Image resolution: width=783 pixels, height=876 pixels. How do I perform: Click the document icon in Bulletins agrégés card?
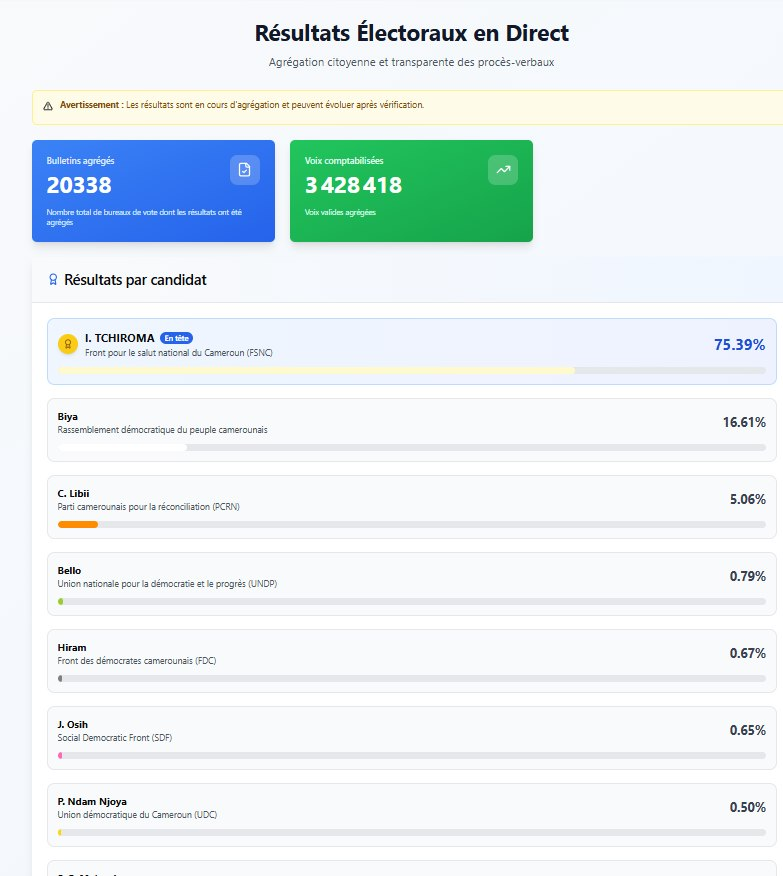[245, 170]
